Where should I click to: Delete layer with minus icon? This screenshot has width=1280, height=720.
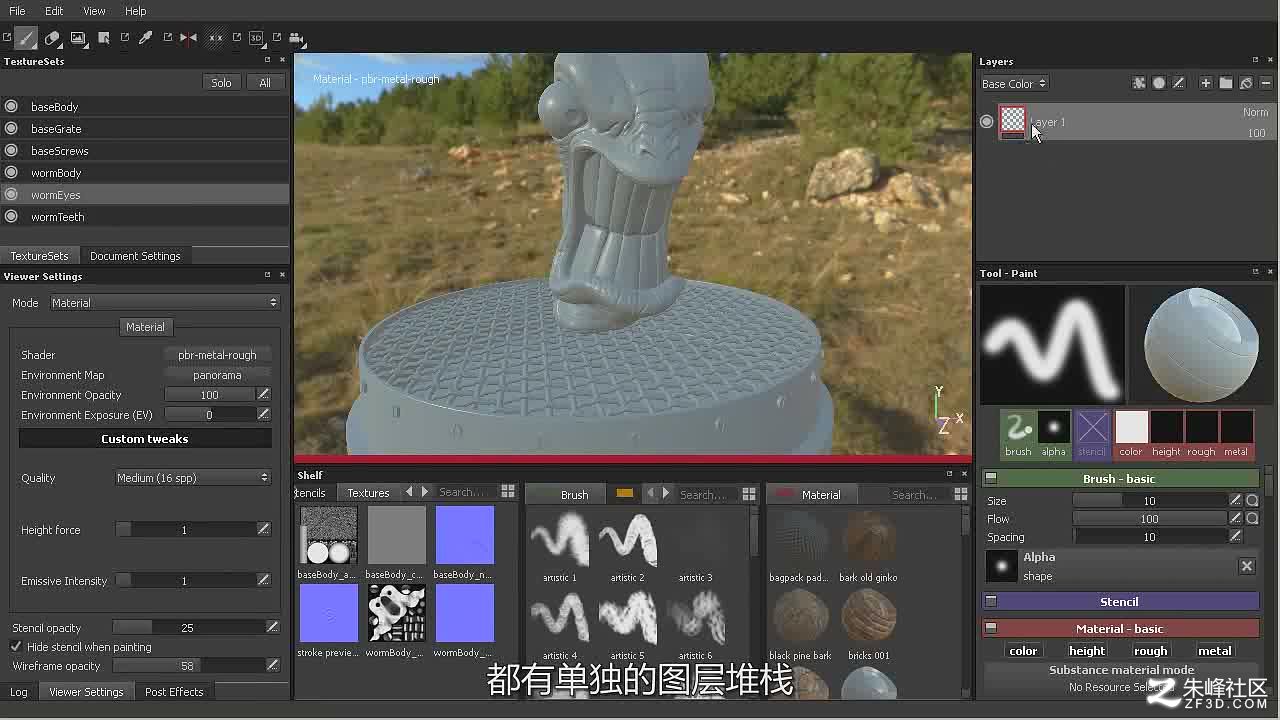point(1265,83)
